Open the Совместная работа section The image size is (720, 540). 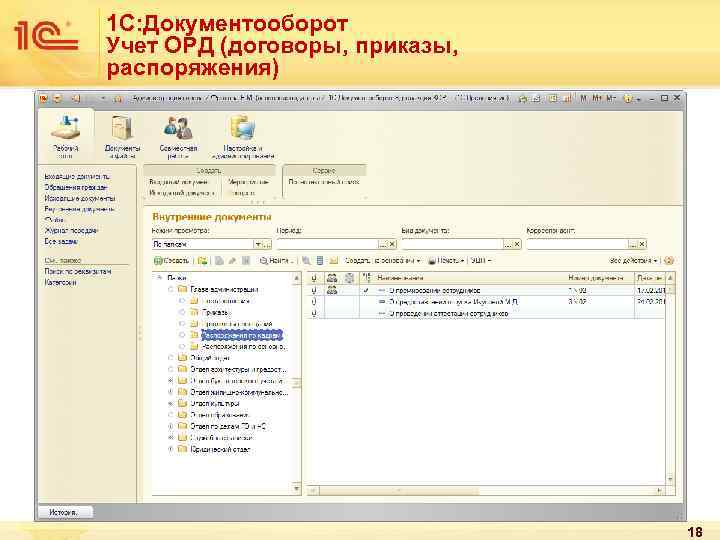point(178,136)
